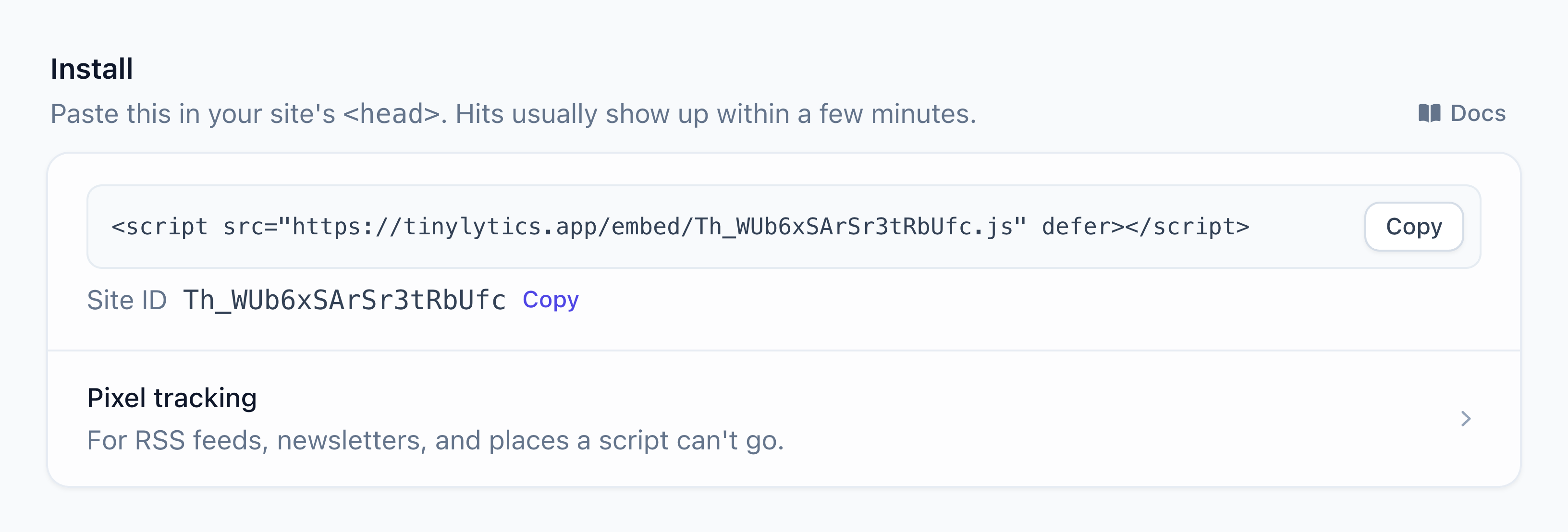Click the opening <script tag text
The image size is (1568, 532).
coord(159,227)
